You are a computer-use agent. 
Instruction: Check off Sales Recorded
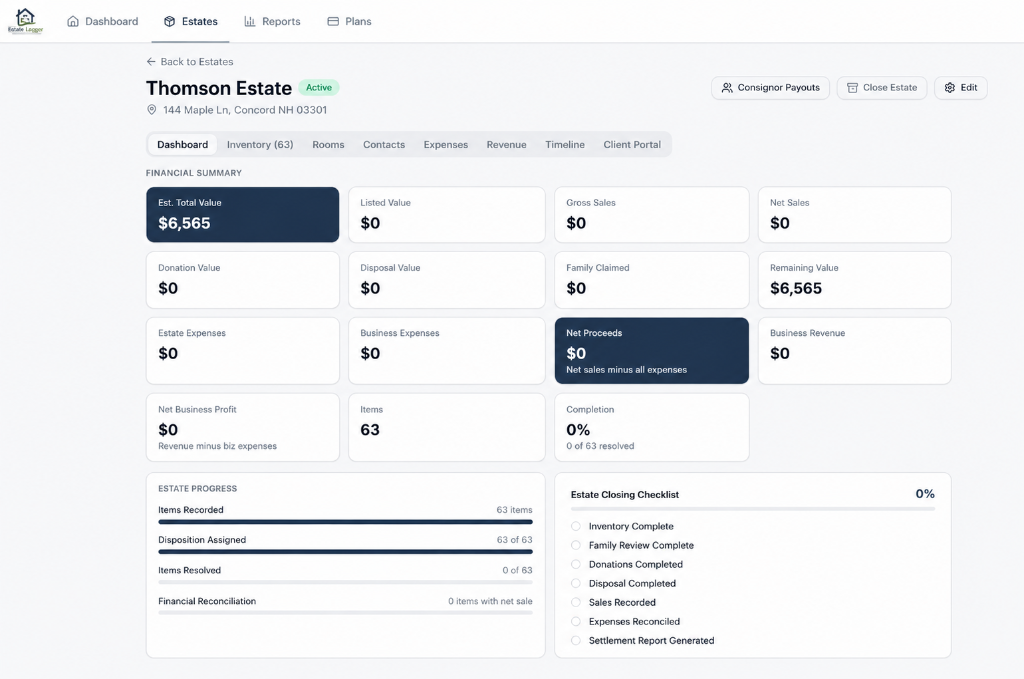tap(575, 602)
